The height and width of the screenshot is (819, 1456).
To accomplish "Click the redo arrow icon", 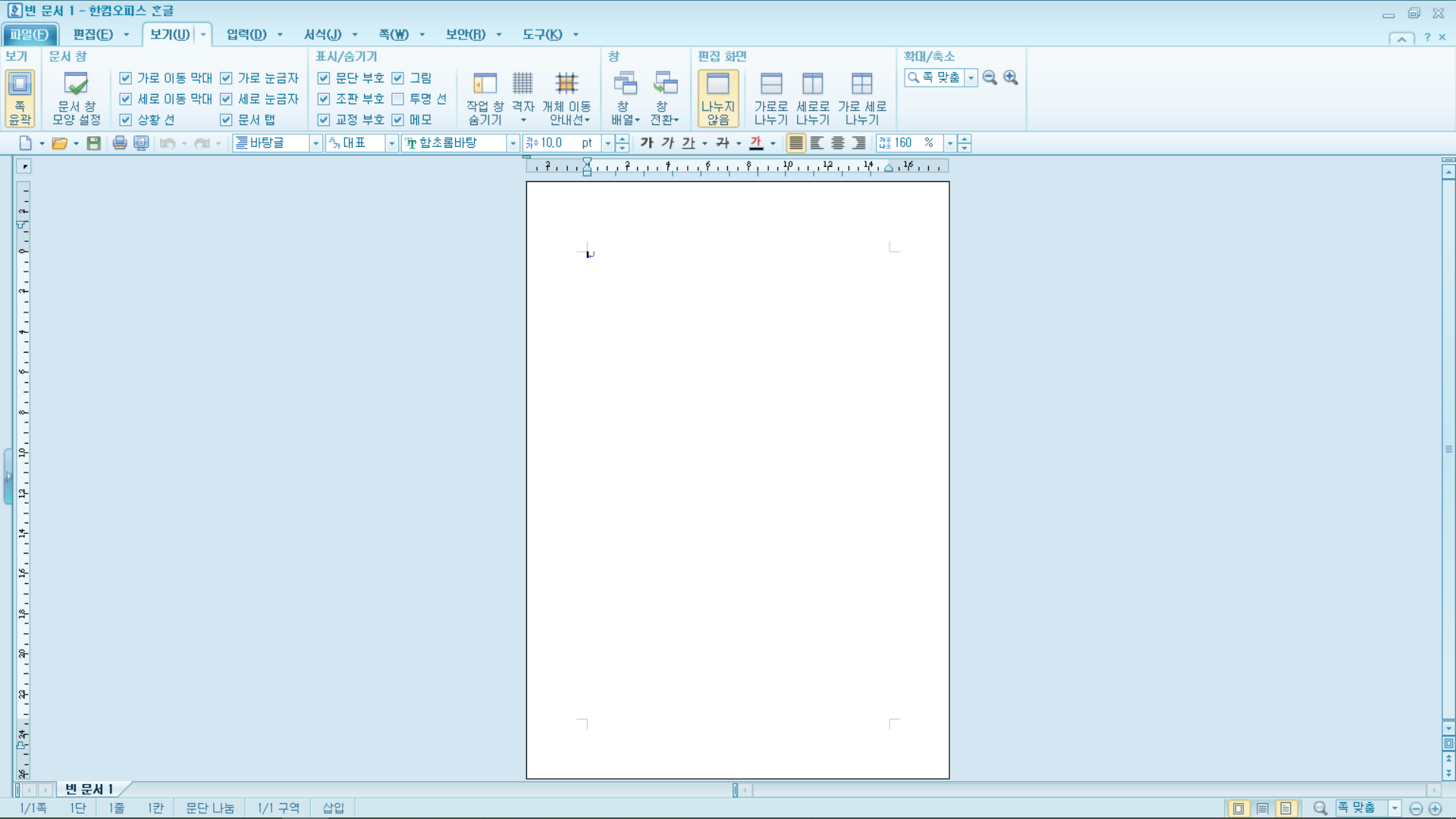I will coord(202,143).
